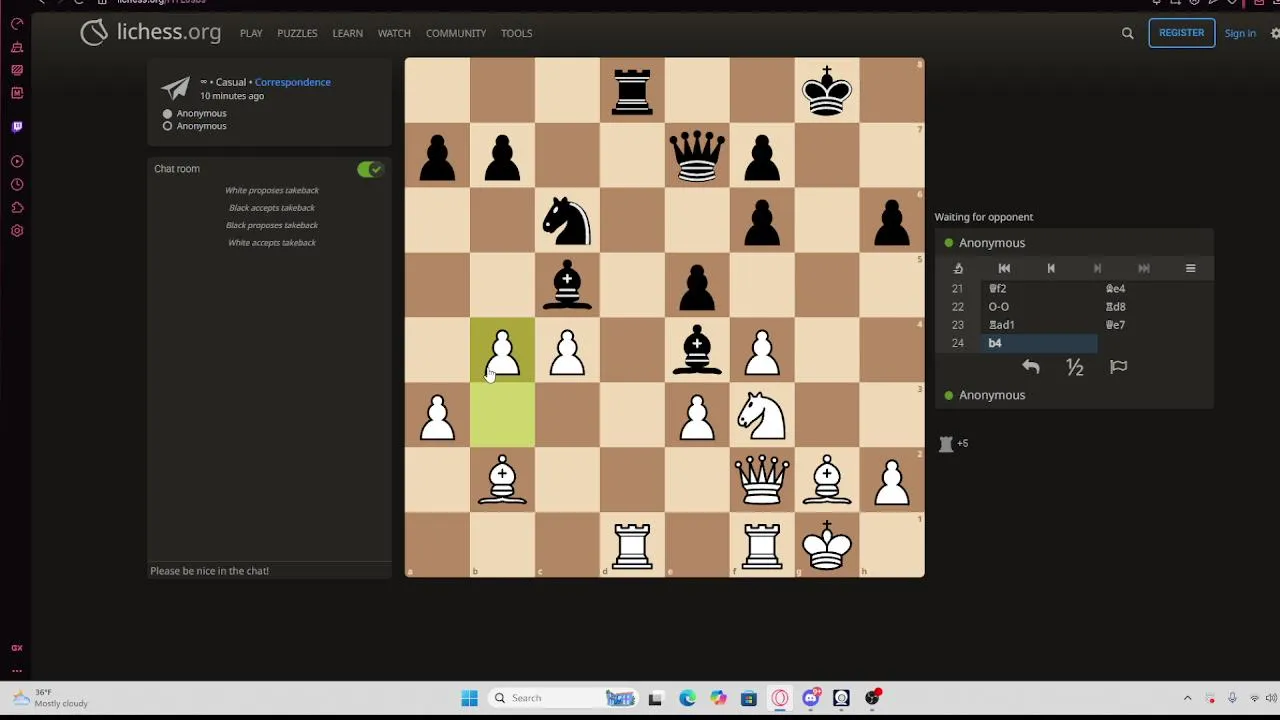This screenshot has height=720, width=1280.
Task: Open the Opera sidebar settings gear
Action: coord(17,231)
